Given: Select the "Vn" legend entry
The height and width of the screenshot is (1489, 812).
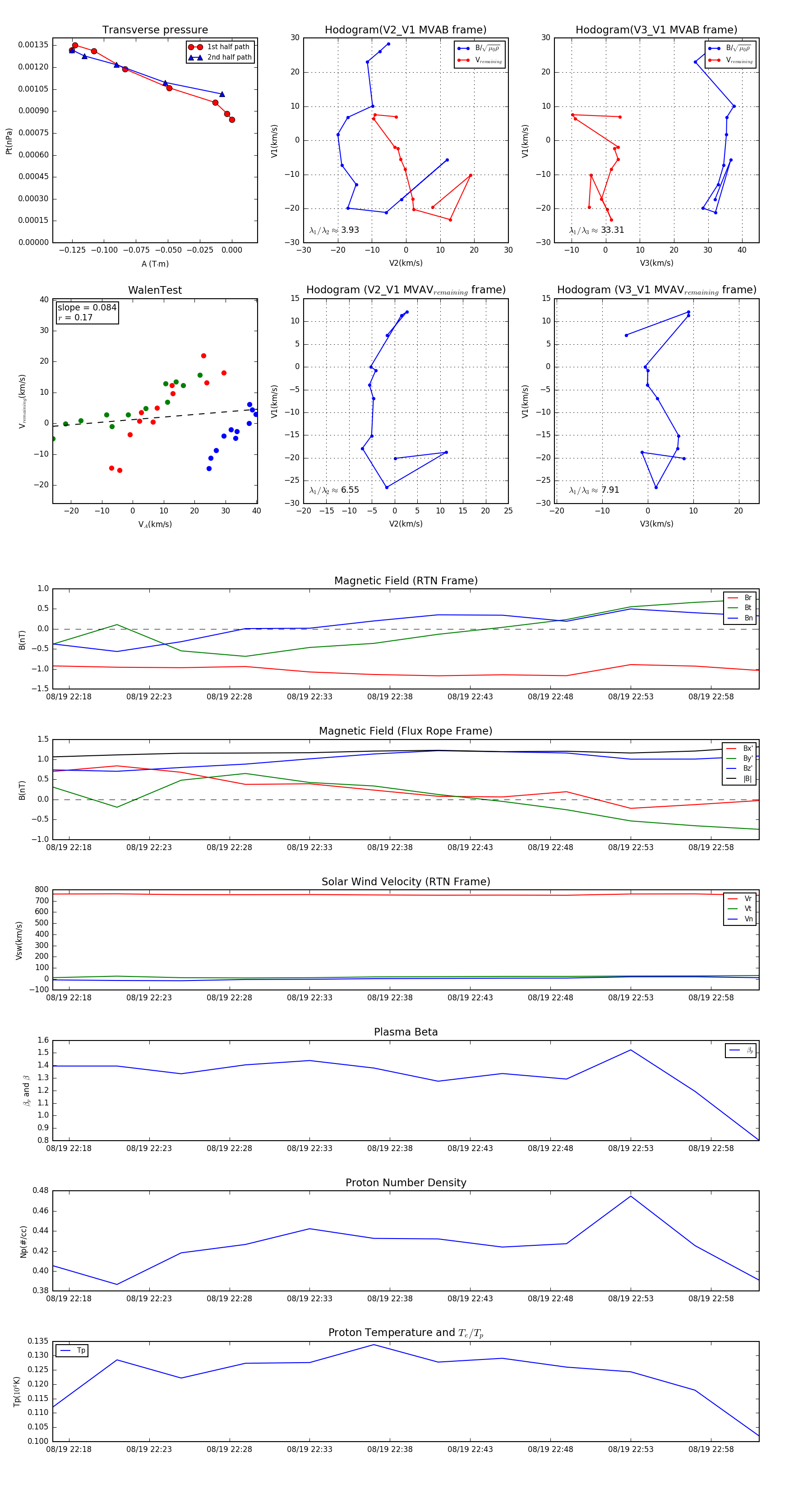Looking at the screenshot, I should click(740, 919).
